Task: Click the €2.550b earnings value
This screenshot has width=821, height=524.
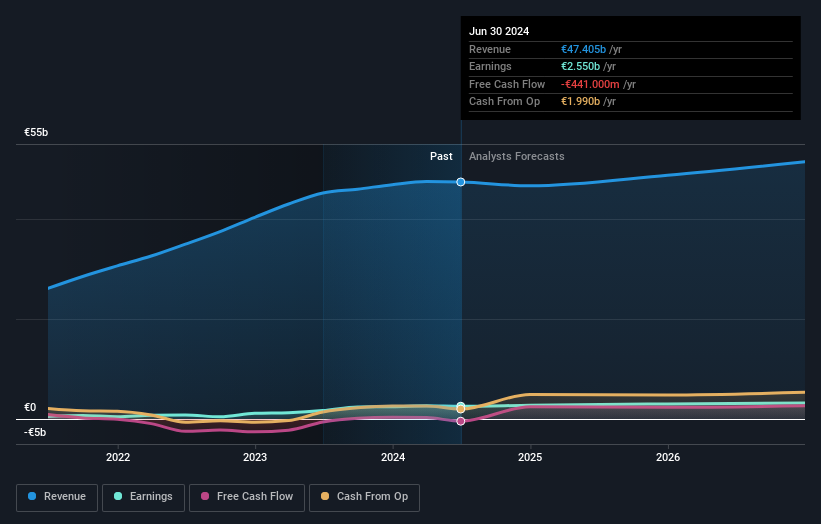Action: click(x=580, y=66)
